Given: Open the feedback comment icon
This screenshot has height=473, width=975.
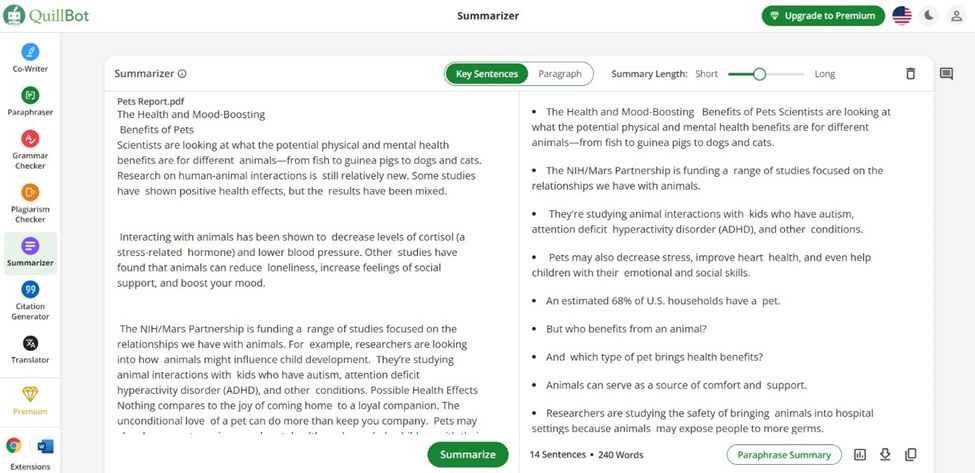Looking at the screenshot, I should pos(946,74).
